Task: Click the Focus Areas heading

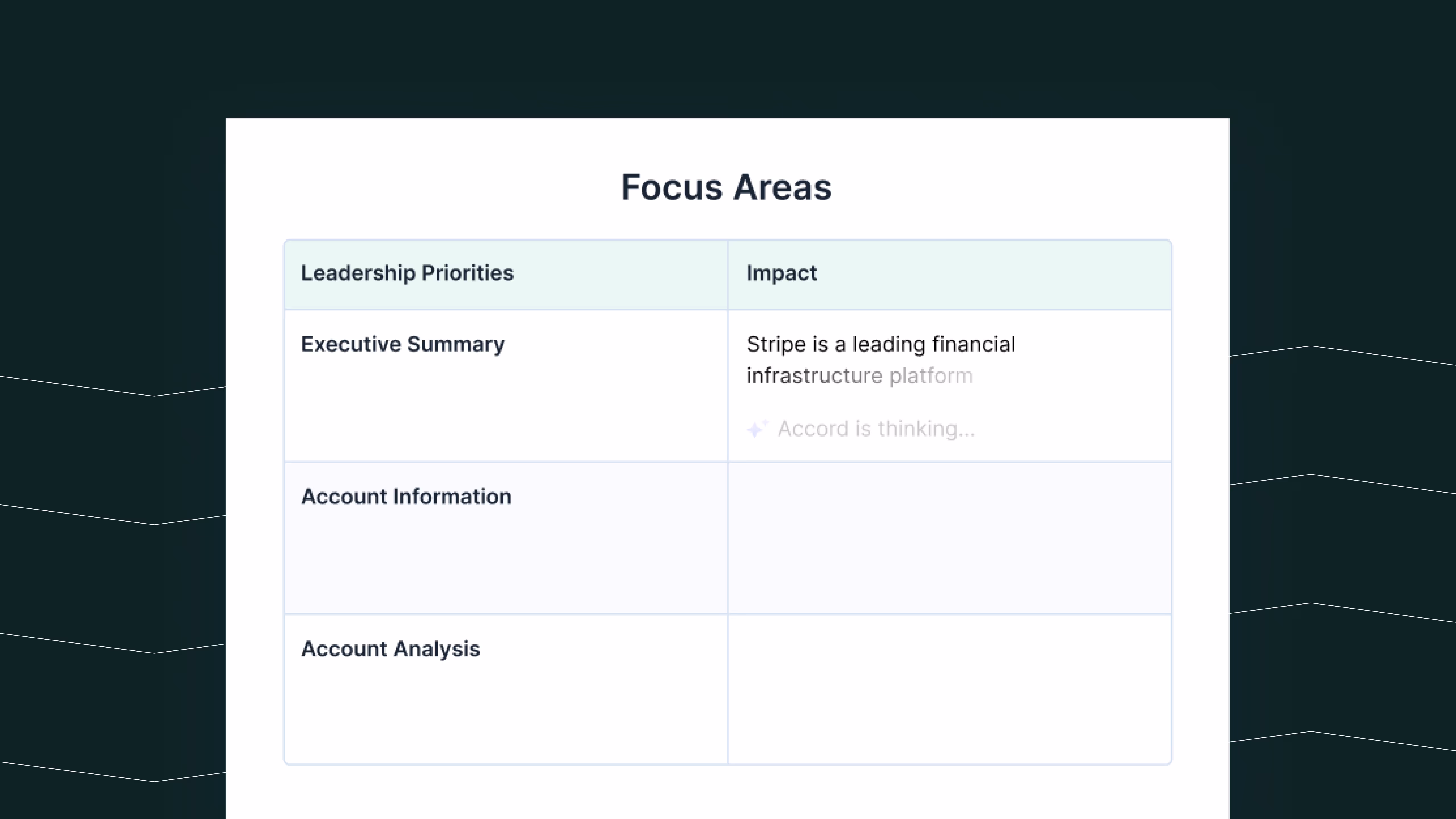Action: 726,187
